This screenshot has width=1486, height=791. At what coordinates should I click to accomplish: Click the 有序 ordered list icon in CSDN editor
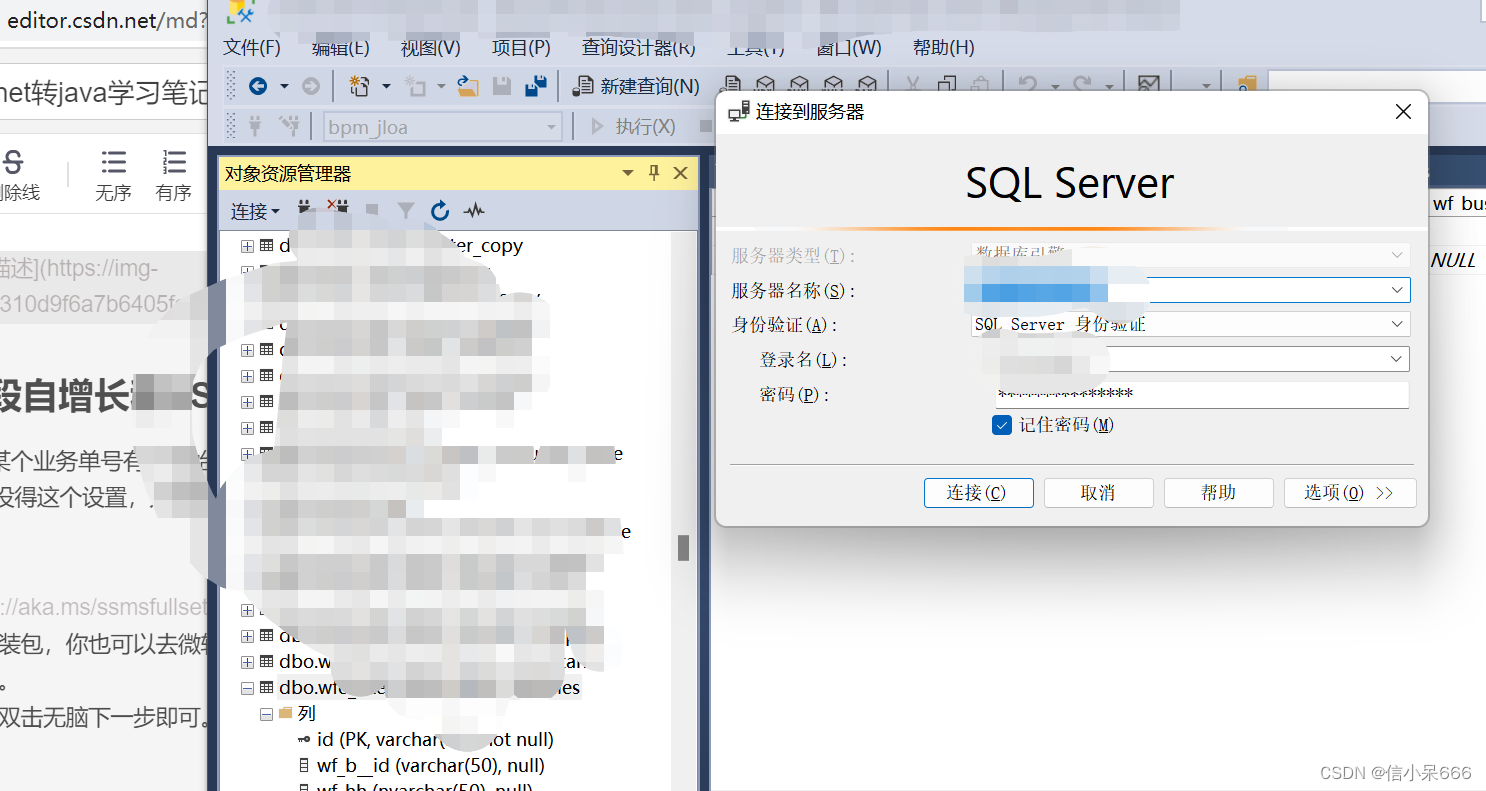(x=174, y=163)
